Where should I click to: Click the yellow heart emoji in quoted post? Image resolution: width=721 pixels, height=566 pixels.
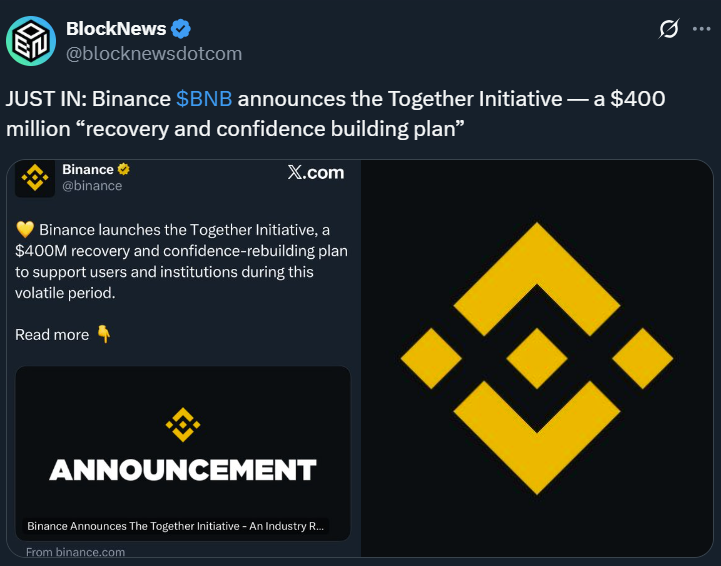(x=25, y=230)
